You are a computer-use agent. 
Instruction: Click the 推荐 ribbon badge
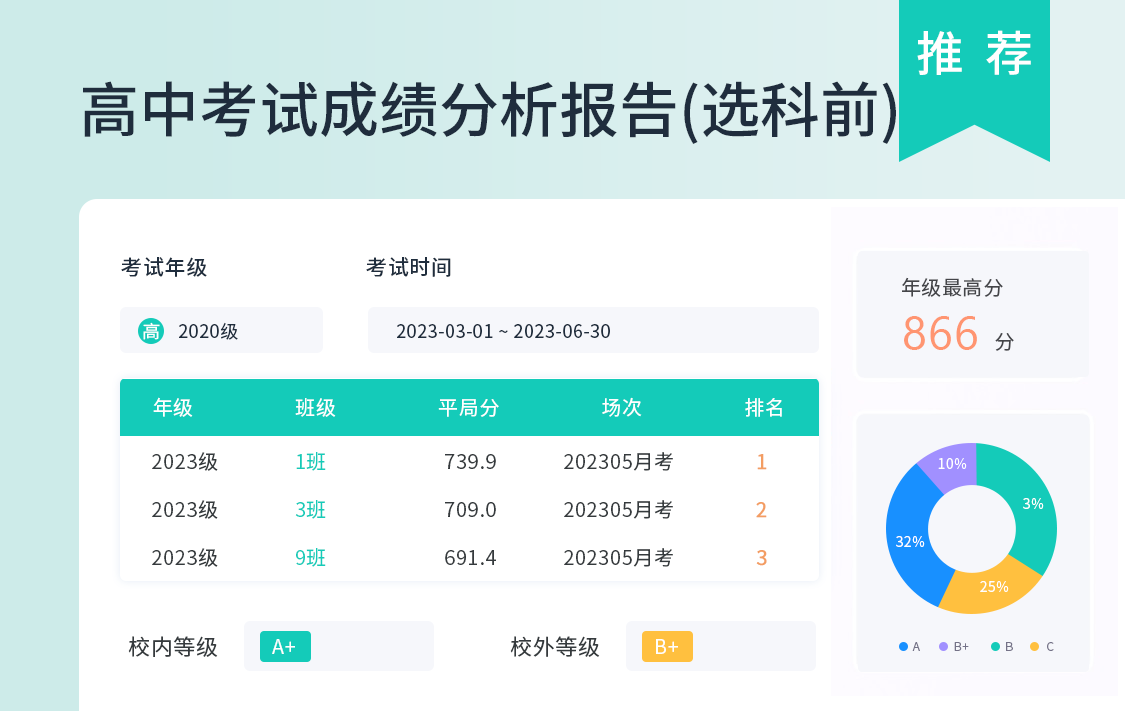973,56
